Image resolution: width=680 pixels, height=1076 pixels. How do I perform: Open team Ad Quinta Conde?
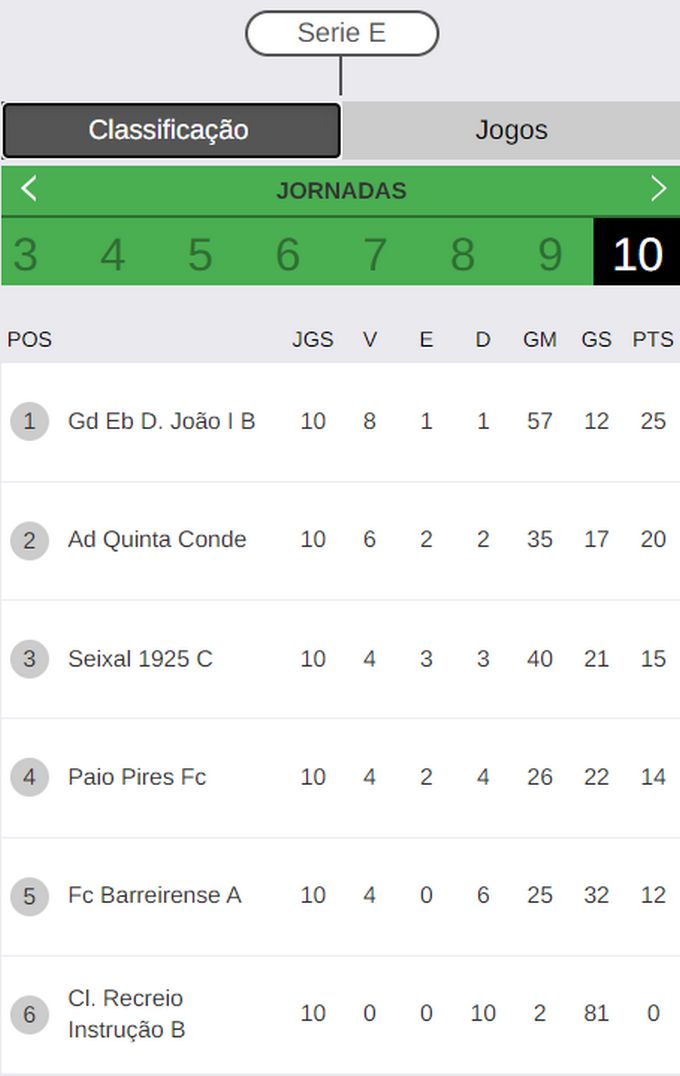157,539
